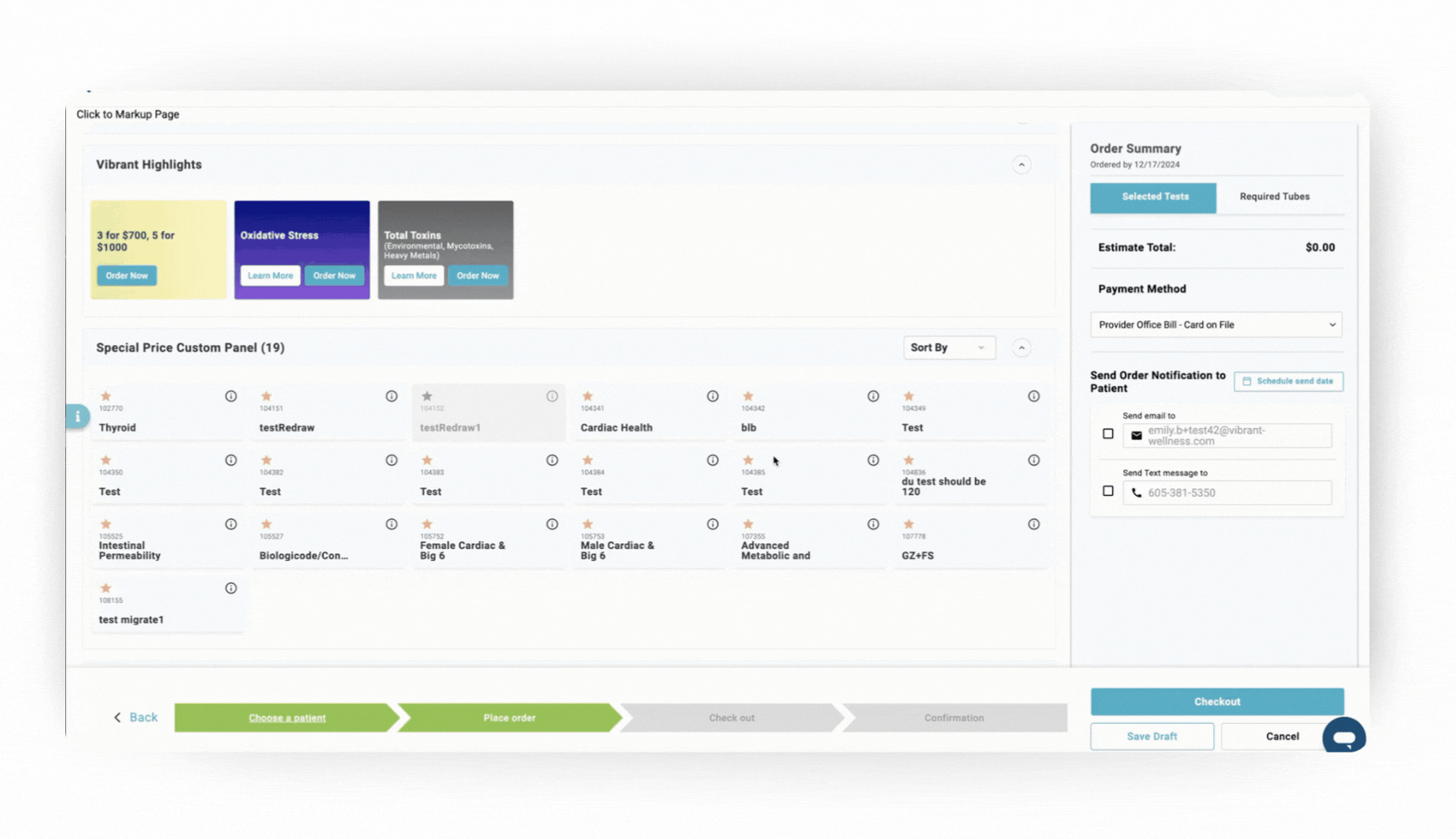The width and height of the screenshot is (1456, 839).
Task: Click Order Now on Oxidative Stress
Action: (334, 276)
